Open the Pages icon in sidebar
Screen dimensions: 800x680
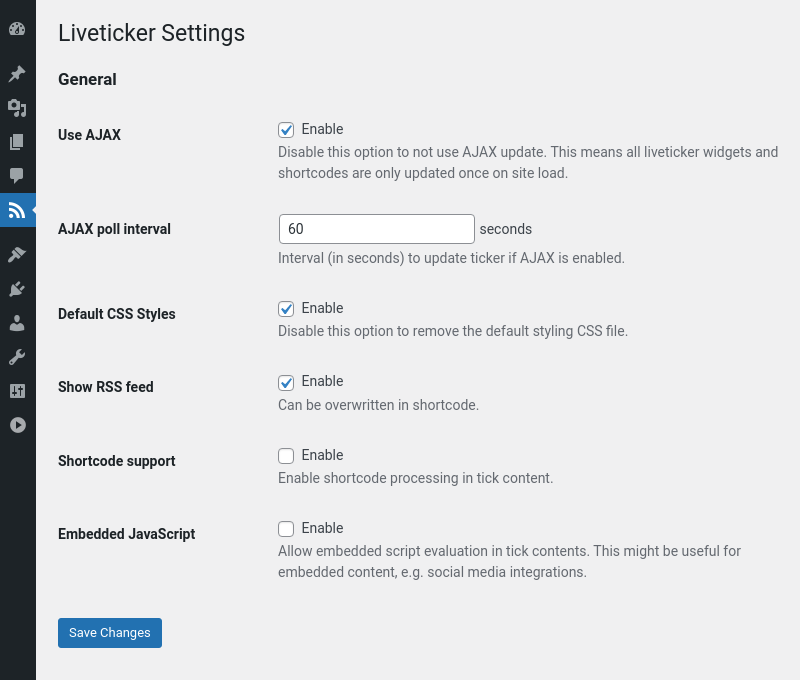pos(17,142)
